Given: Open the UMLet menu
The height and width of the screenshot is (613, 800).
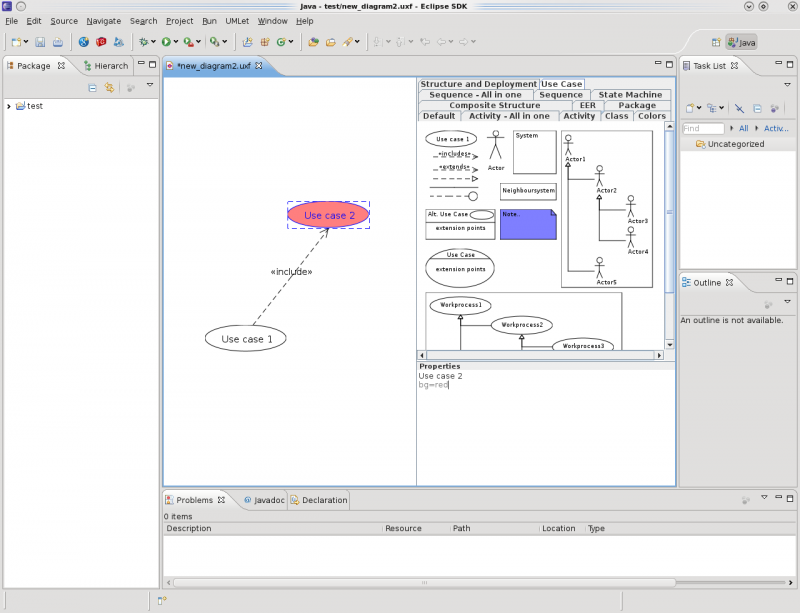Looking at the screenshot, I should coord(237,21).
